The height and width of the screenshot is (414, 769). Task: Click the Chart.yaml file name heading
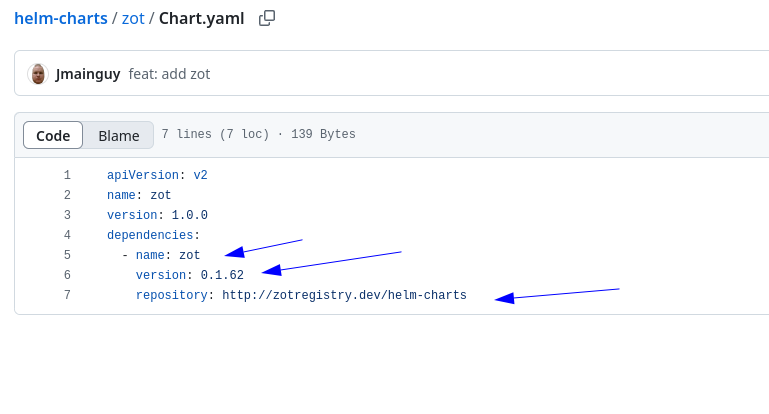[x=202, y=18]
